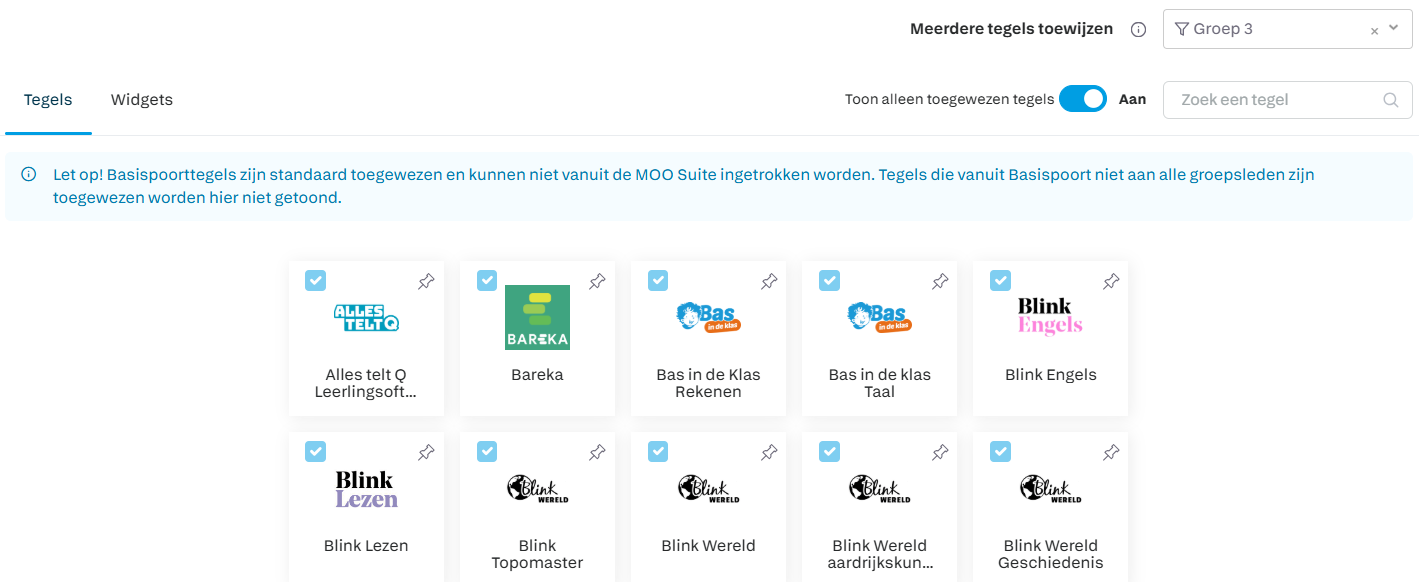The width and height of the screenshot is (1419, 582).
Task: Pin the Blink Topomaster tile
Action: [x=597, y=453]
